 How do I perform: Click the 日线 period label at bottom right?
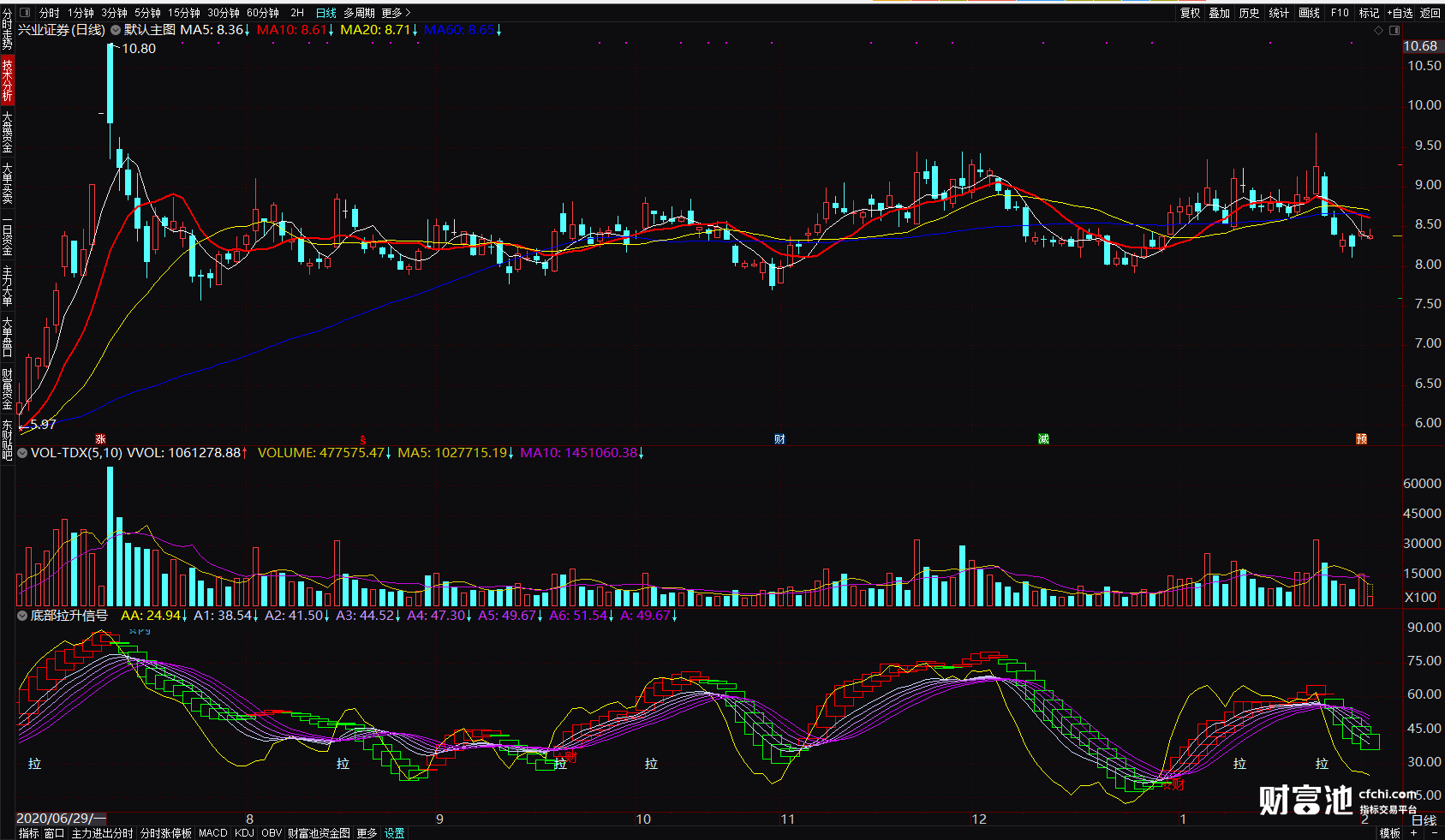point(1424,820)
